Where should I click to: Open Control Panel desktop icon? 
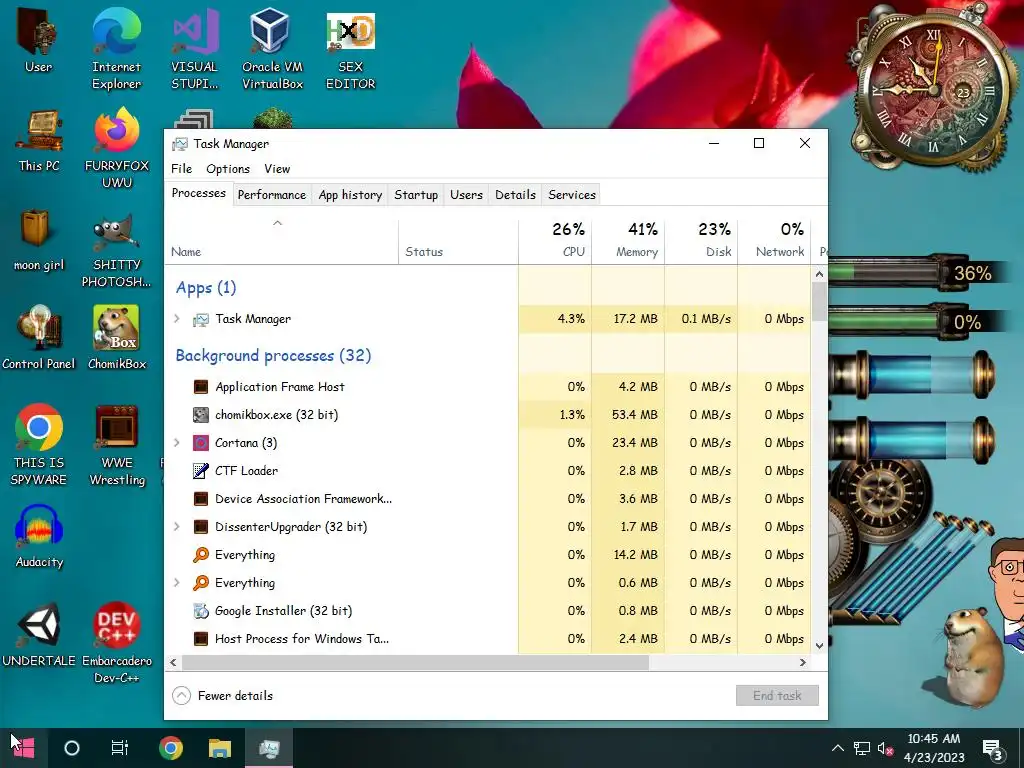pos(39,338)
